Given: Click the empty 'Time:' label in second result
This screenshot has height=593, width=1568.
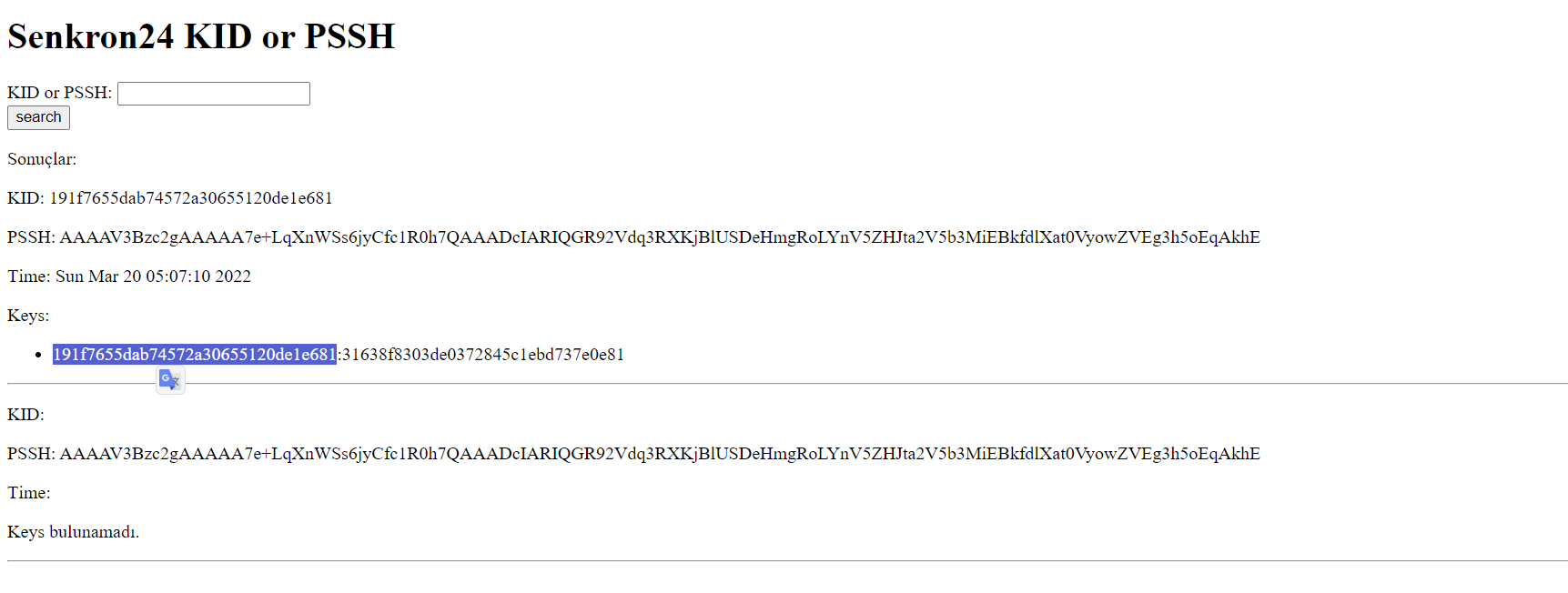Looking at the screenshot, I should (x=29, y=493).
